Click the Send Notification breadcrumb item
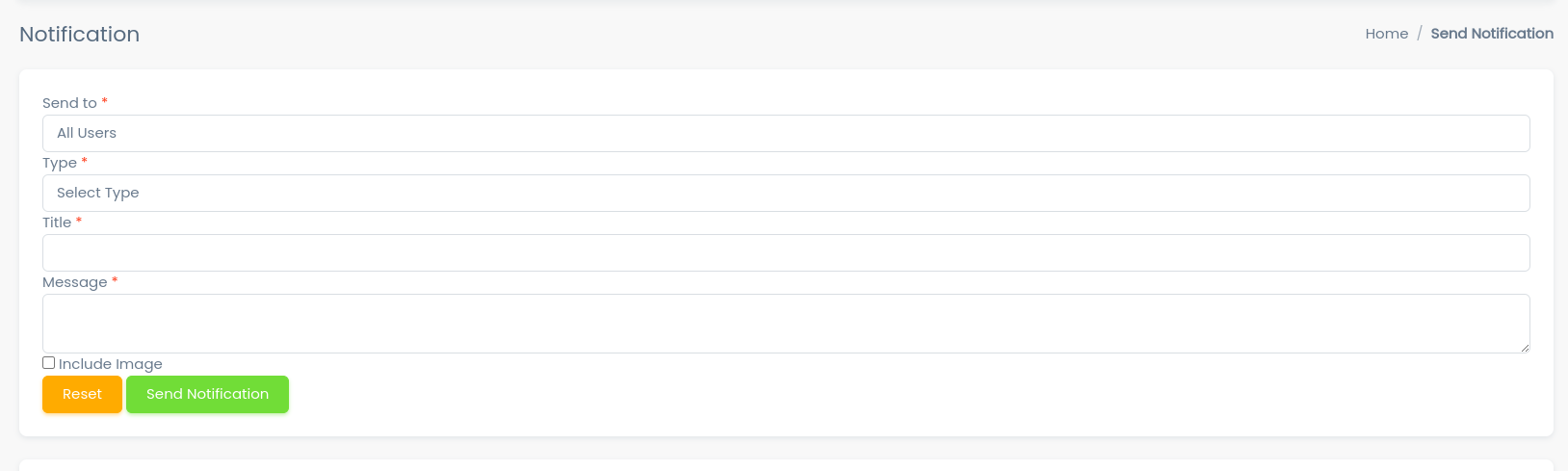Viewport: 1568px width, 471px height. (x=1492, y=34)
